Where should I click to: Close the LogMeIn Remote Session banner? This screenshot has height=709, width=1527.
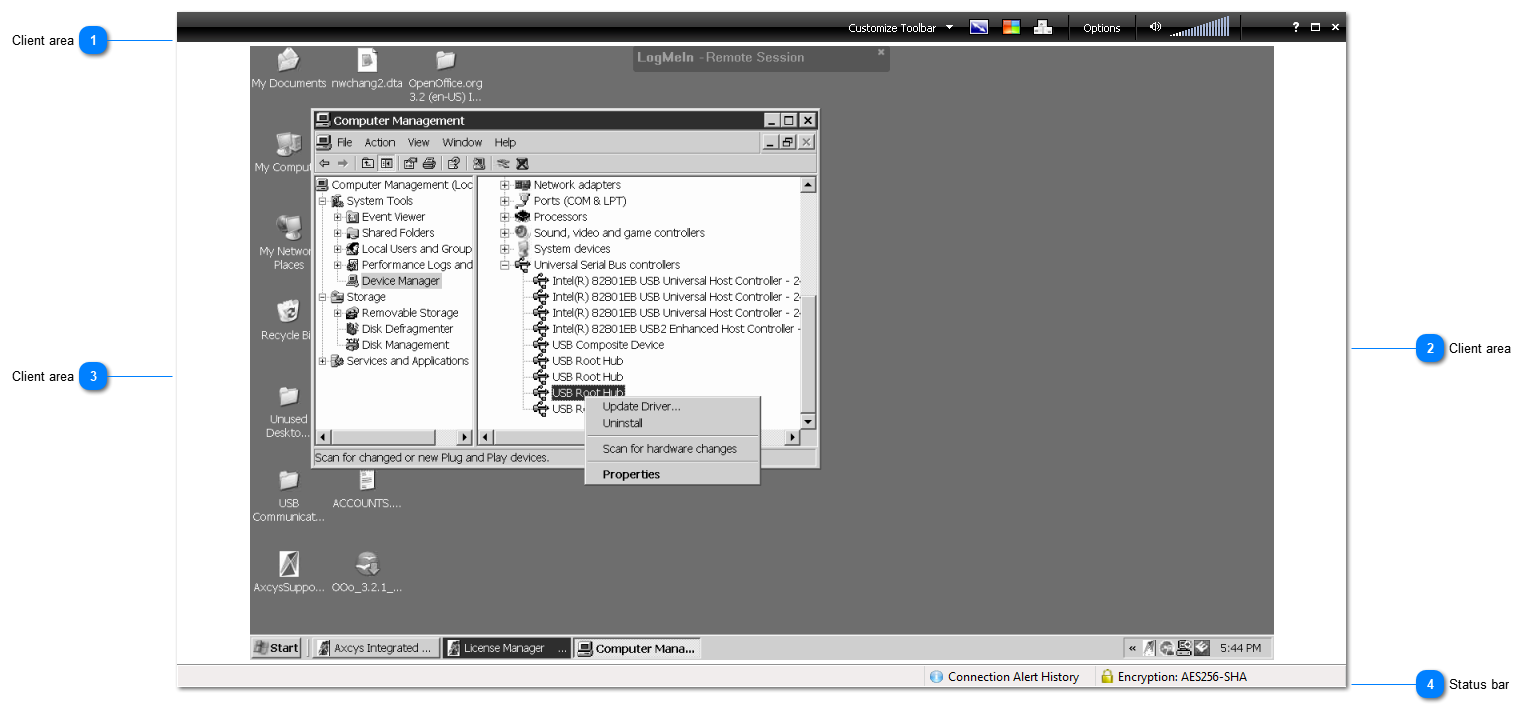click(881, 52)
